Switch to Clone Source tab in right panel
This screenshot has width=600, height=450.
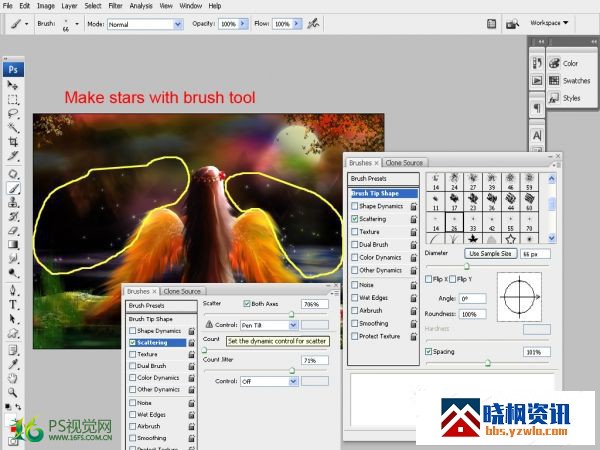[404, 163]
